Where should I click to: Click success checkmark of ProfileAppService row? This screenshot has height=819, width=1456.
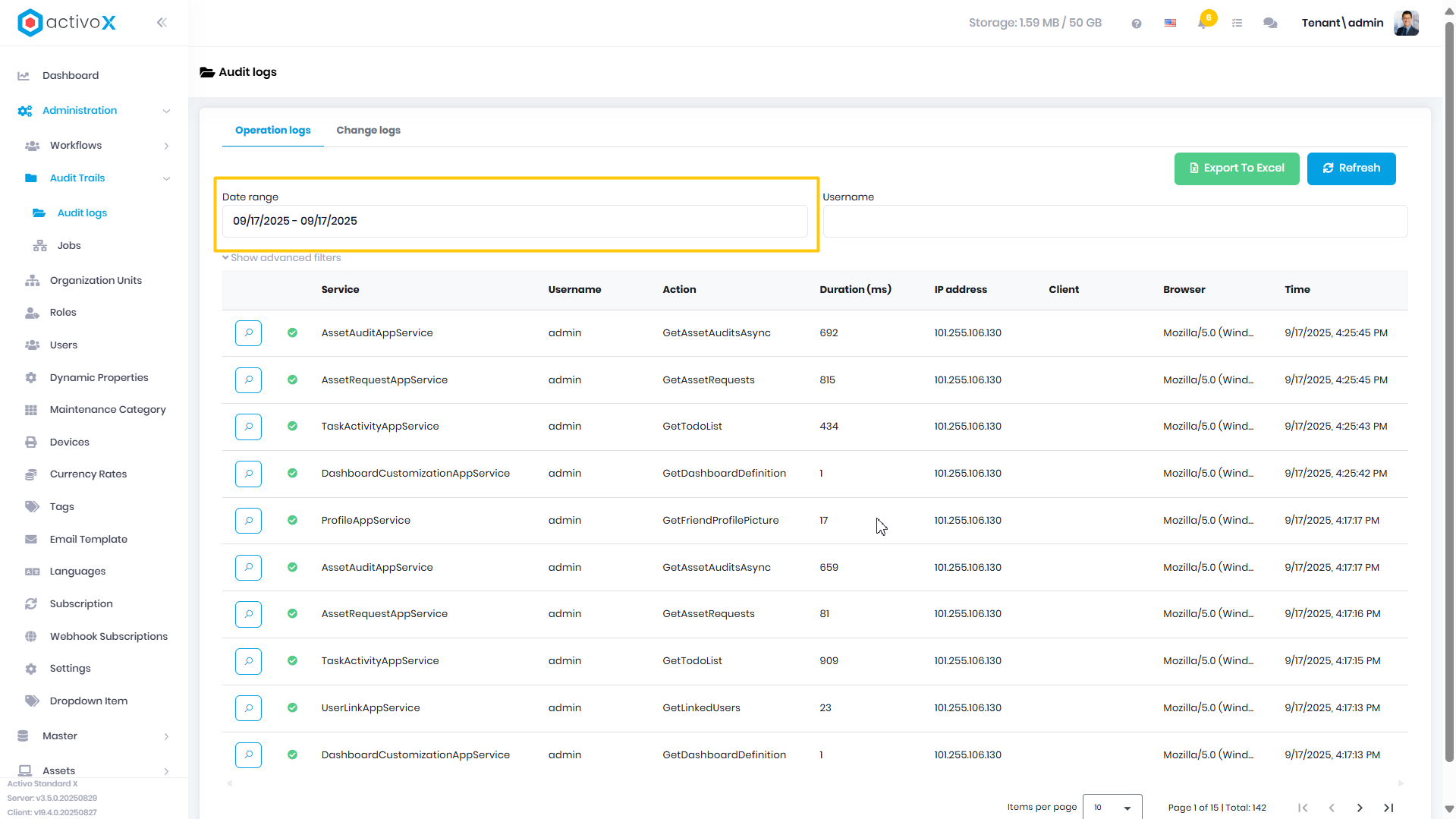292,521
